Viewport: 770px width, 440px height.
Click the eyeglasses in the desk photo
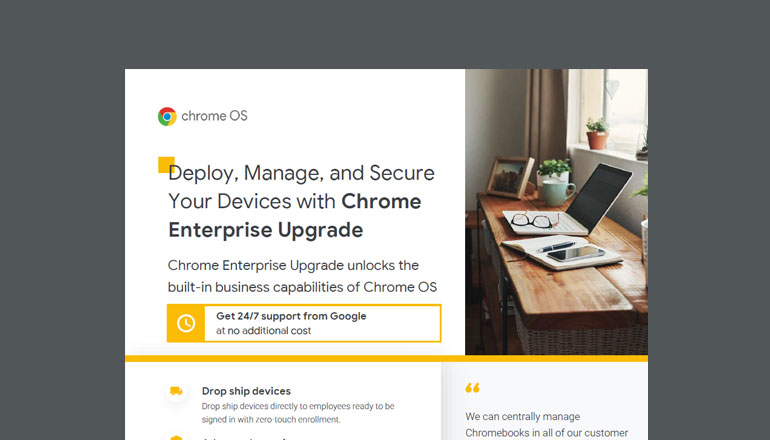529,220
